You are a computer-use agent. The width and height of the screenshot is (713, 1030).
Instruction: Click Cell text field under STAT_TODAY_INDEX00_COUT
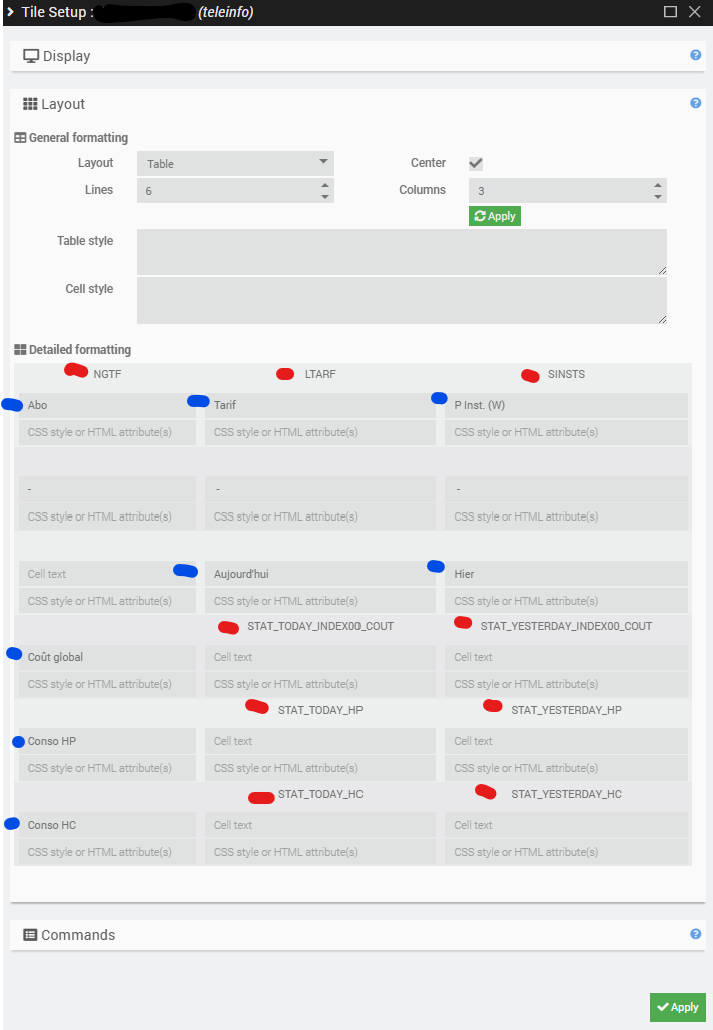[320, 657]
